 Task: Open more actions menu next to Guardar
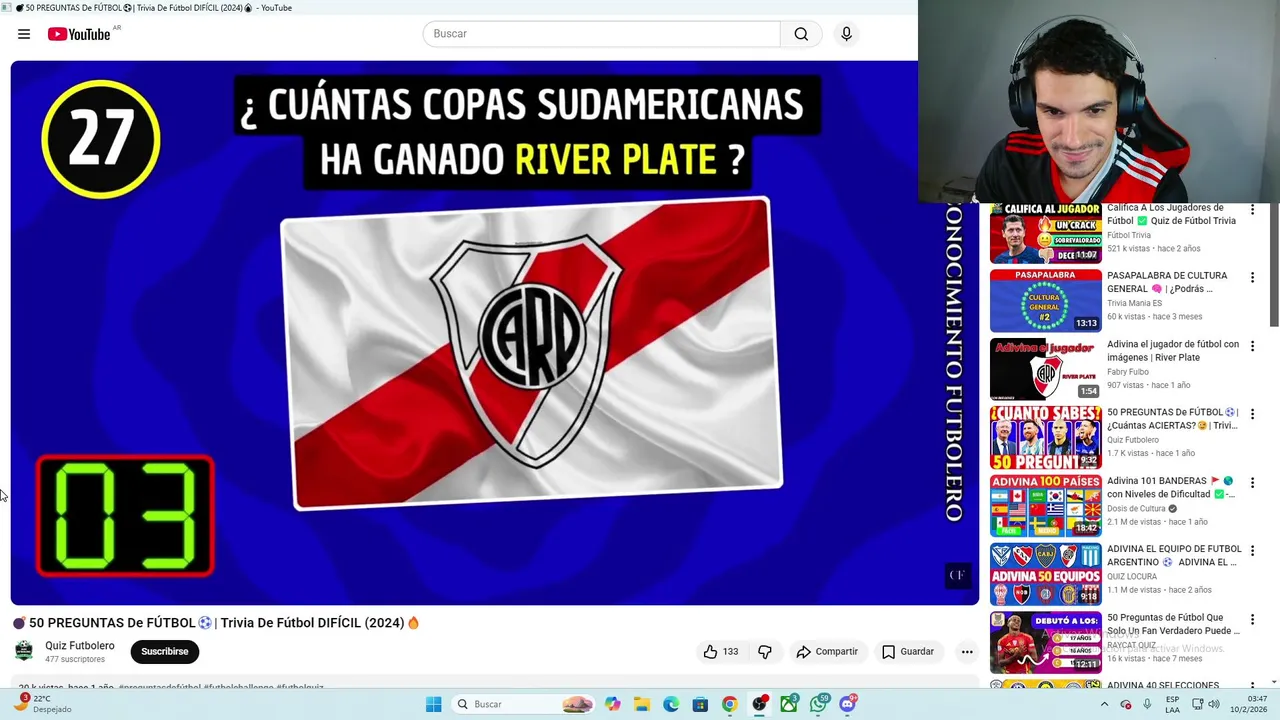pos(967,652)
